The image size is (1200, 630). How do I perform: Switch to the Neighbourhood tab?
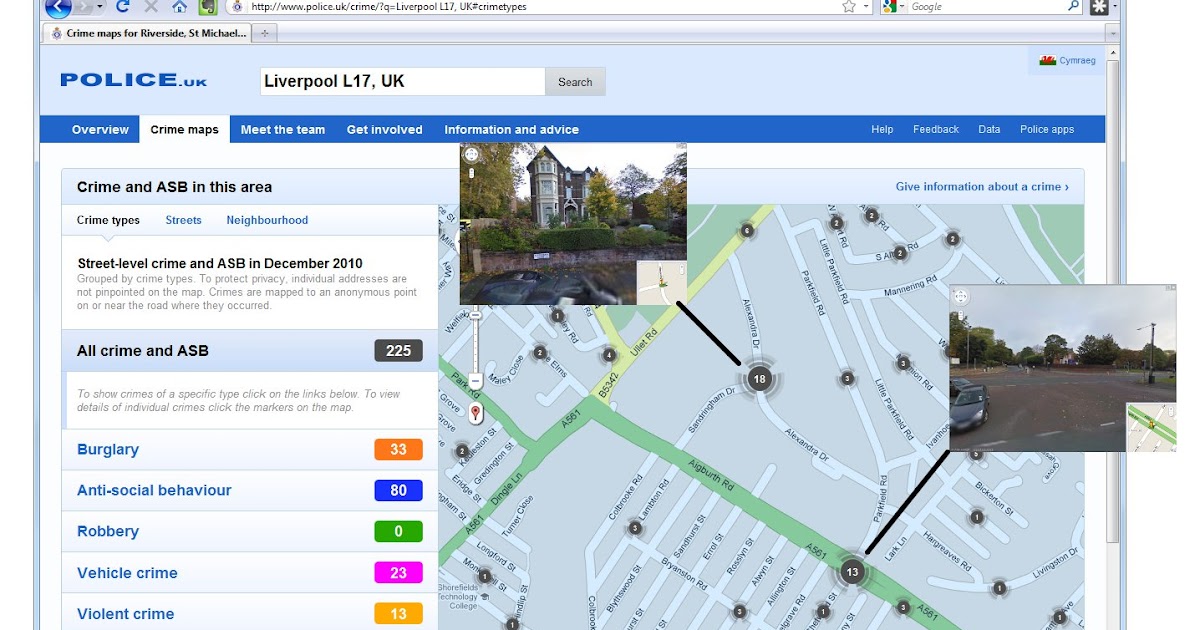coord(269,219)
